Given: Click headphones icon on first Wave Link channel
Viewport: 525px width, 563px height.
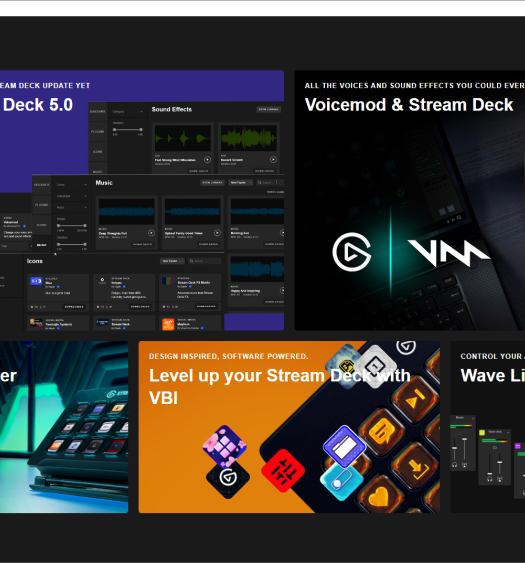Looking at the screenshot, I should point(455,465).
